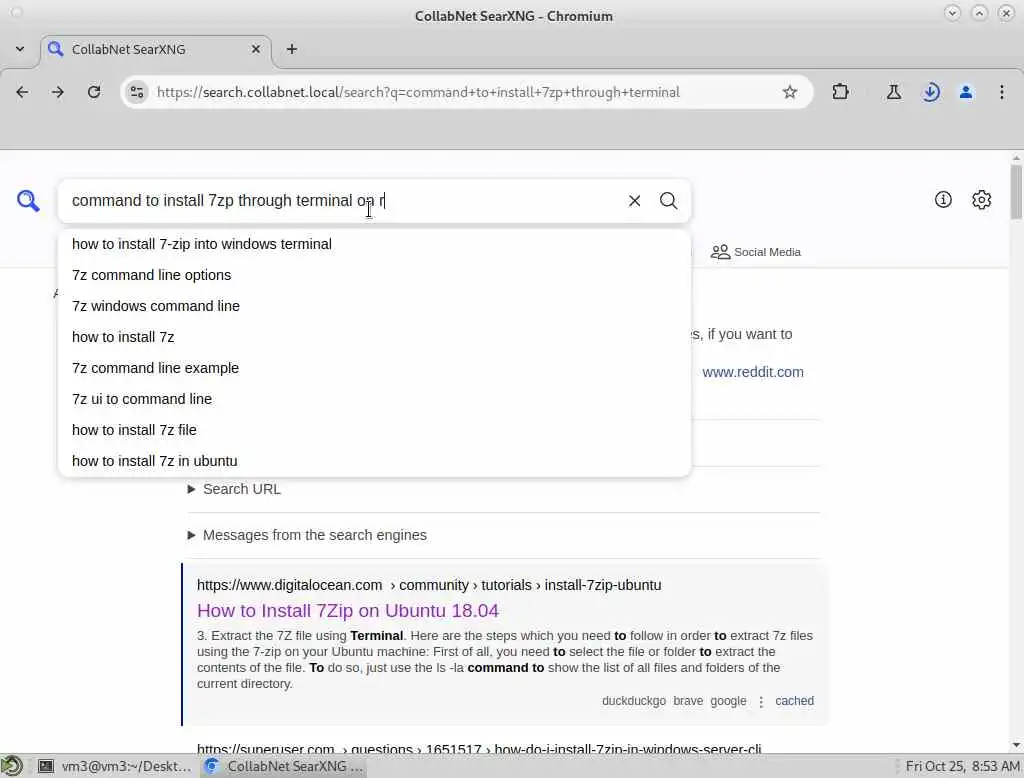Choose suggestion 'how to install 7z file'
The height and width of the screenshot is (778, 1024).
pos(374,430)
